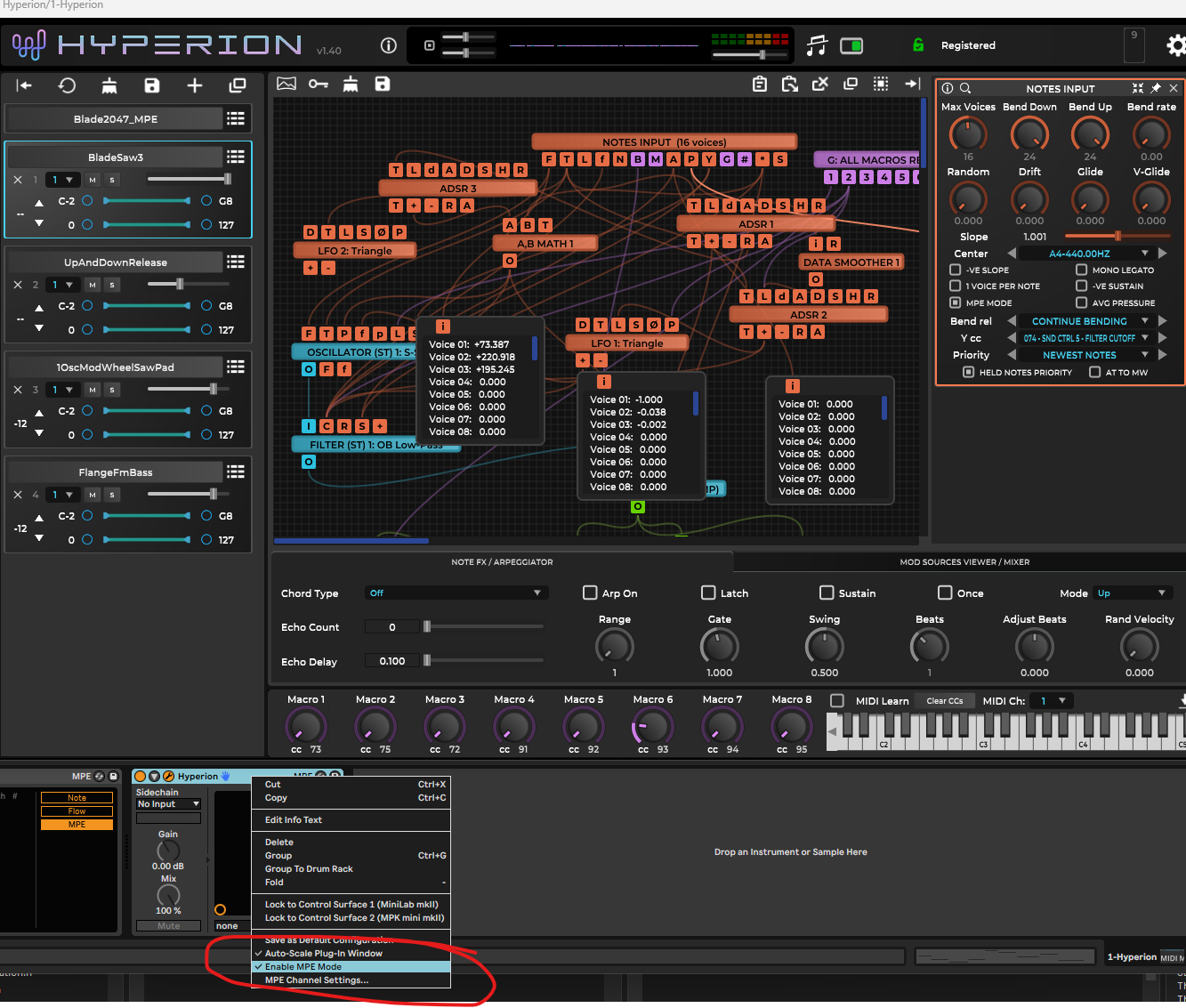The height and width of the screenshot is (1008, 1186).
Task: Add a new layer with plus icon
Action: 195,85
